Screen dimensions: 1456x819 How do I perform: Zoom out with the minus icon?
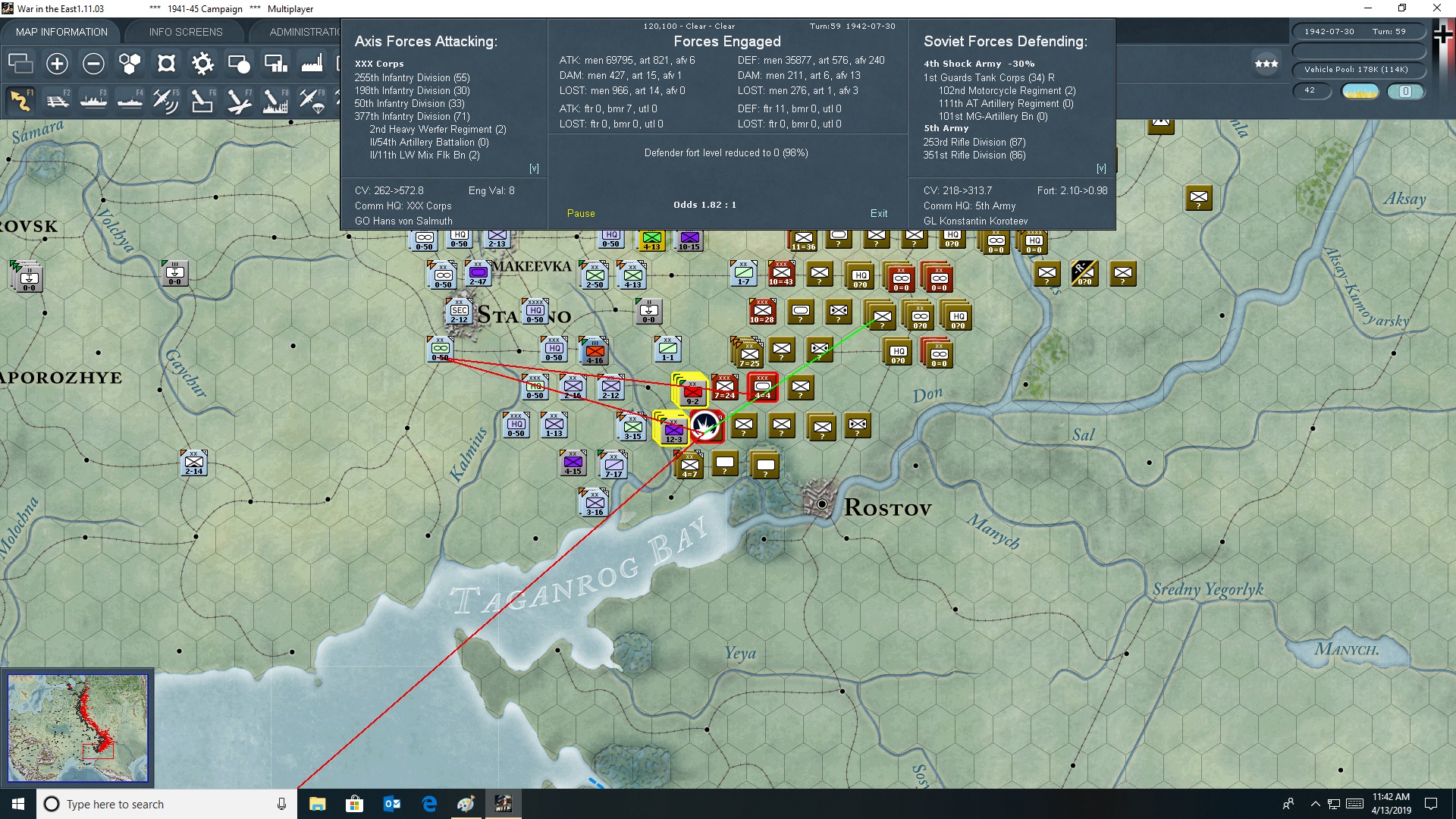click(93, 64)
